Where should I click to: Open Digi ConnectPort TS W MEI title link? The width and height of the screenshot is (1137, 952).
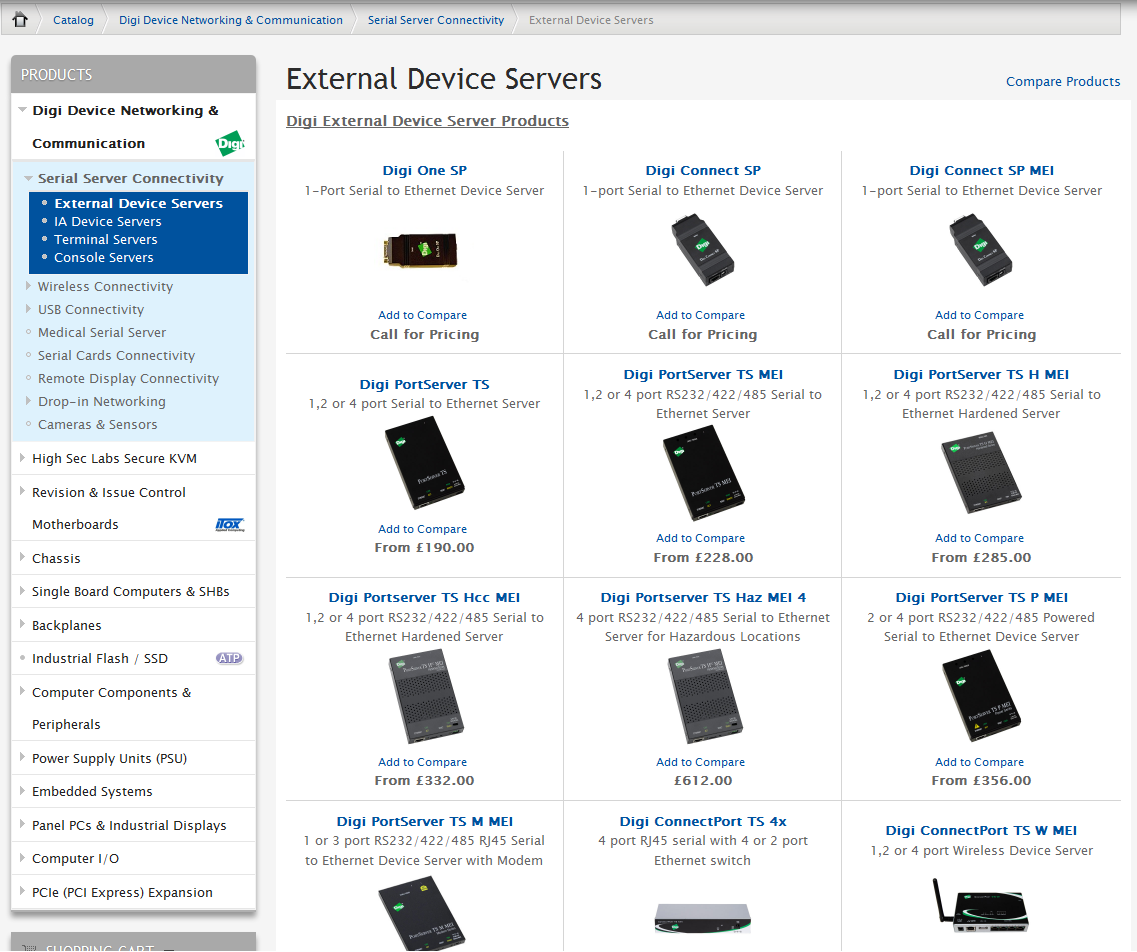[x=981, y=830]
